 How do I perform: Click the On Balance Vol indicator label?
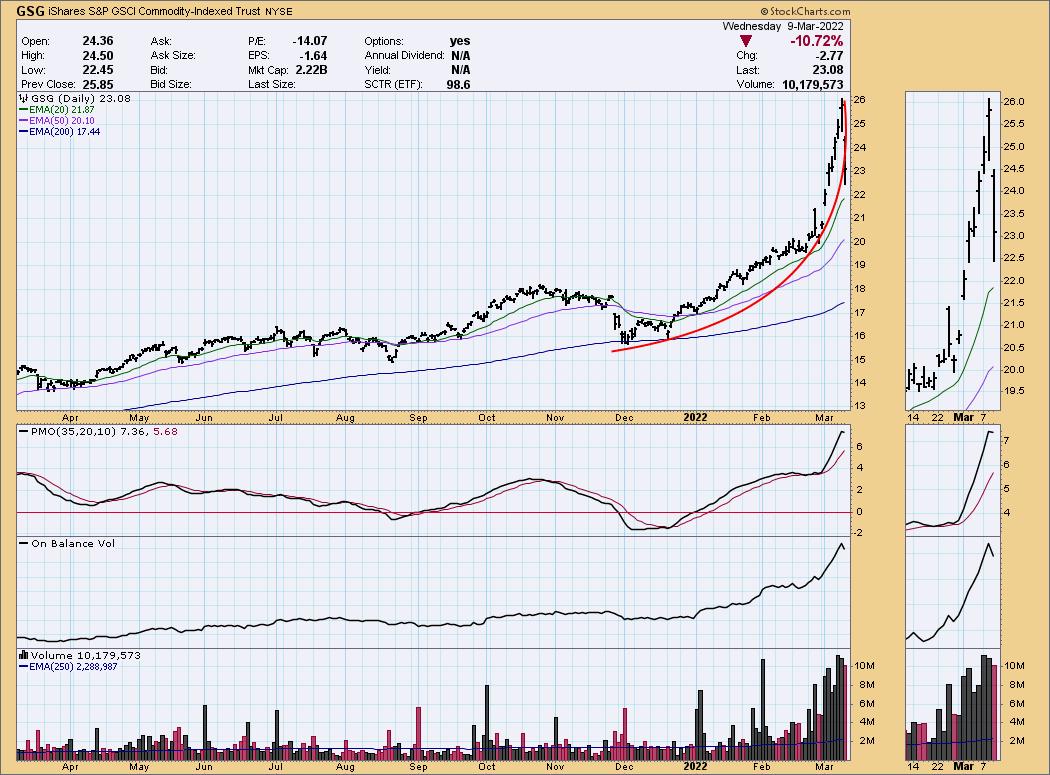pyautogui.click(x=73, y=544)
